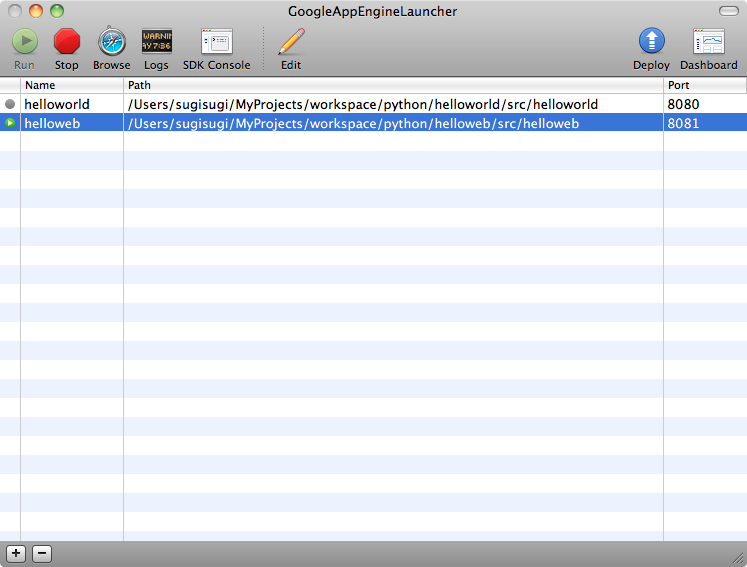Click port 8081 cell
Screen dimensions: 747x567
[x=705, y=123]
